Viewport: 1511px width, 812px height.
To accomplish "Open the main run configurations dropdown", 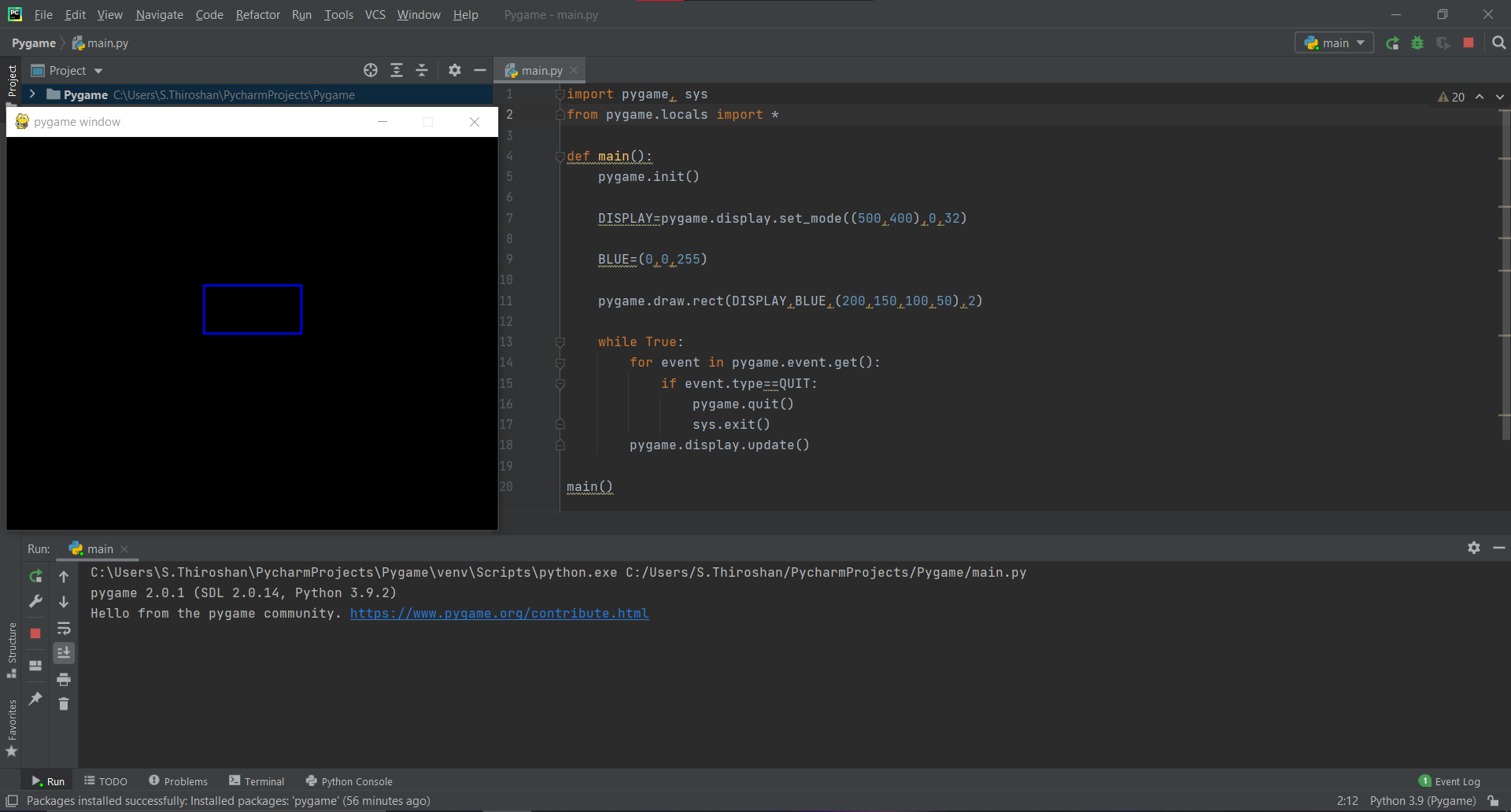I will point(1359,43).
